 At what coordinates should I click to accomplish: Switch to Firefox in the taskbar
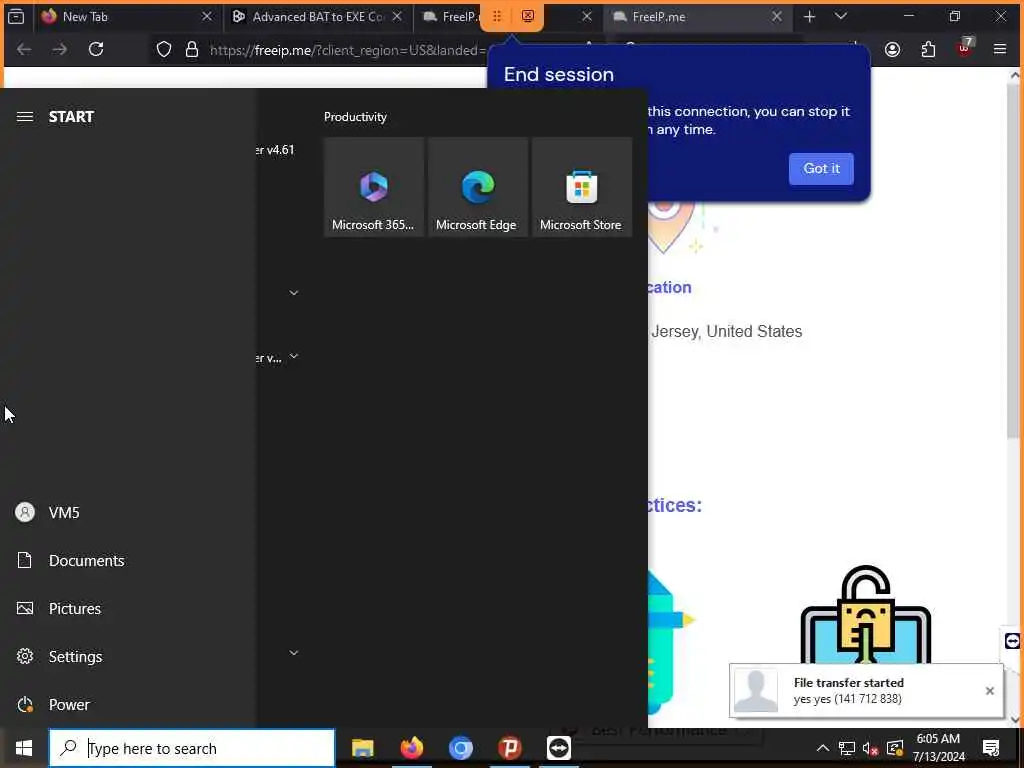coord(411,748)
